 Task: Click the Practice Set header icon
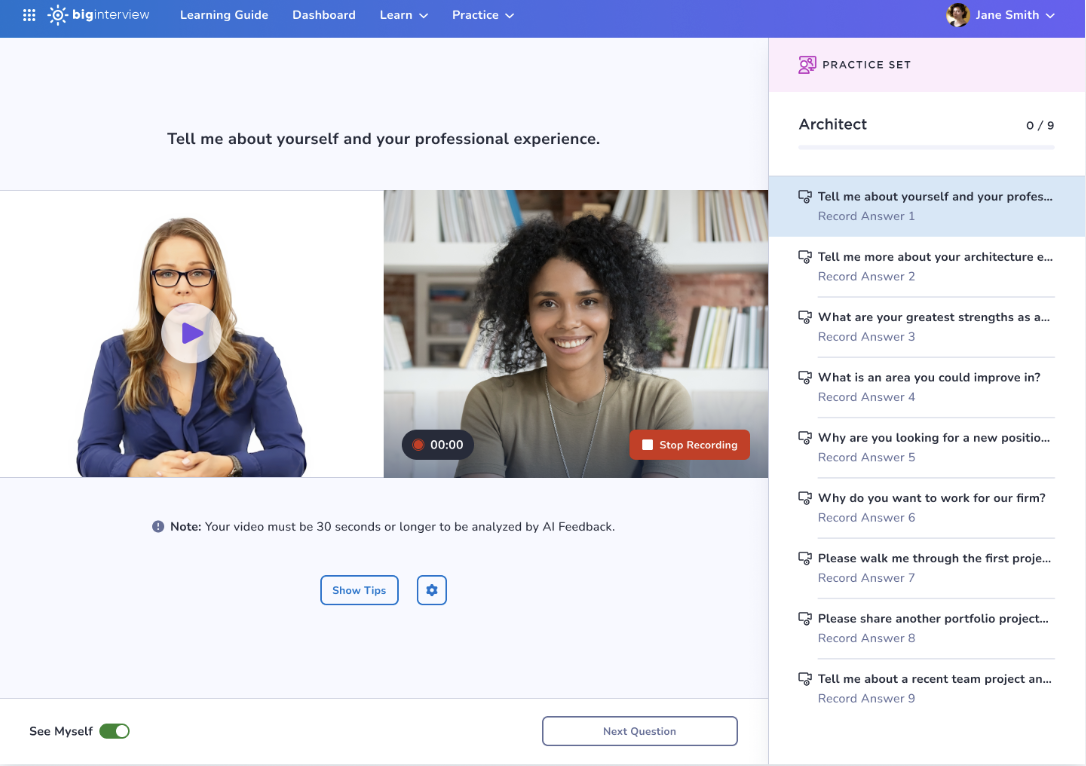click(807, 65)
